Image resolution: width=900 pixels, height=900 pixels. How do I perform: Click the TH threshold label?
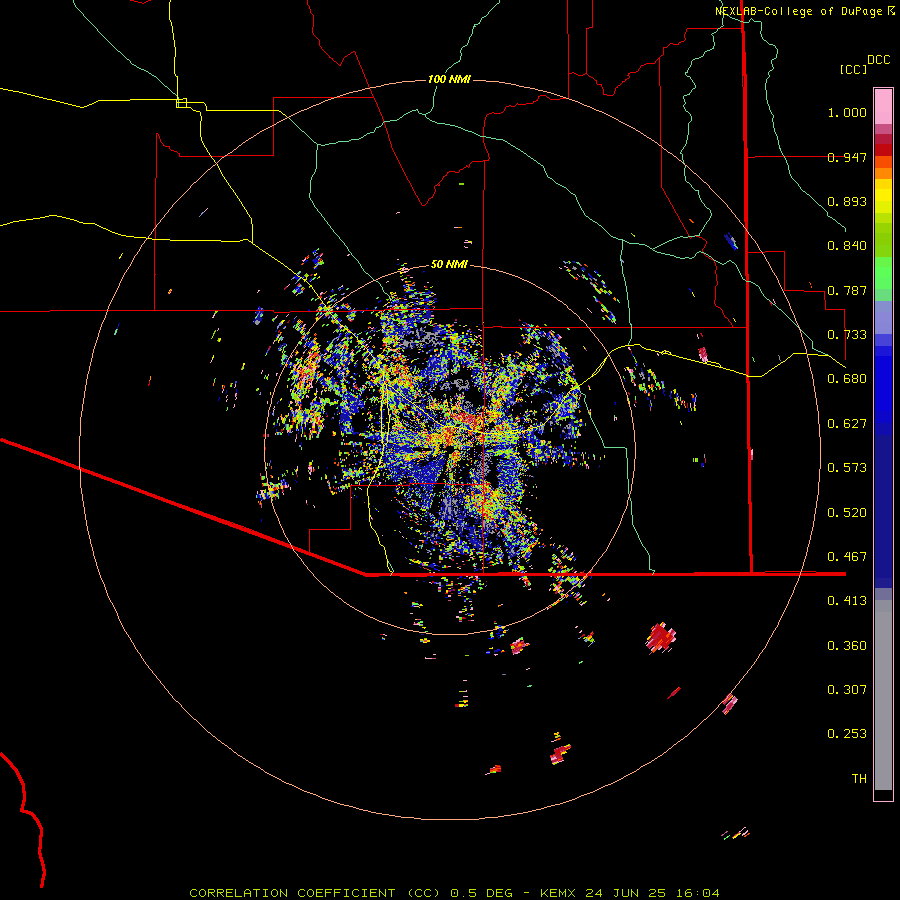pos(859,779)
